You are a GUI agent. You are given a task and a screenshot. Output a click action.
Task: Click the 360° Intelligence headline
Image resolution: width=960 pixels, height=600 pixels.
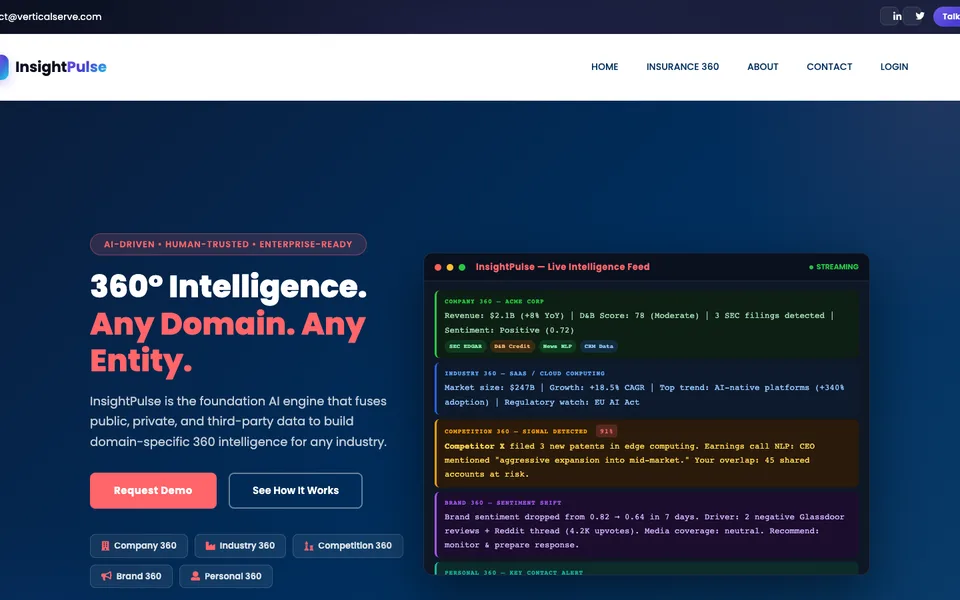pos(228,287)
